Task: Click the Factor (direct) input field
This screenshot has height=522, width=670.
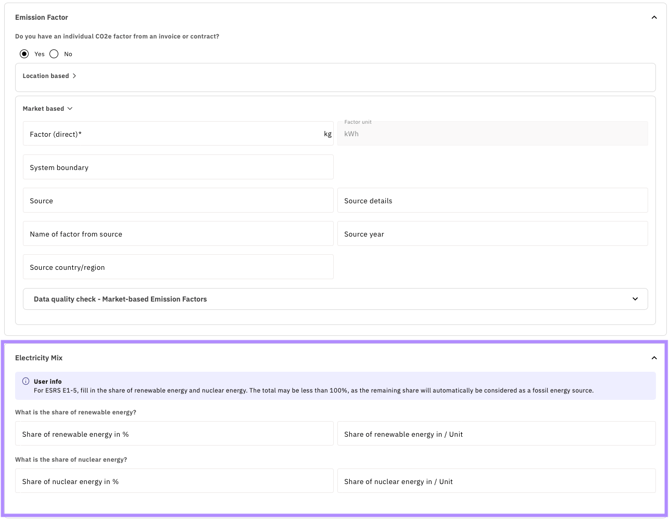Action: coord(178,134)
